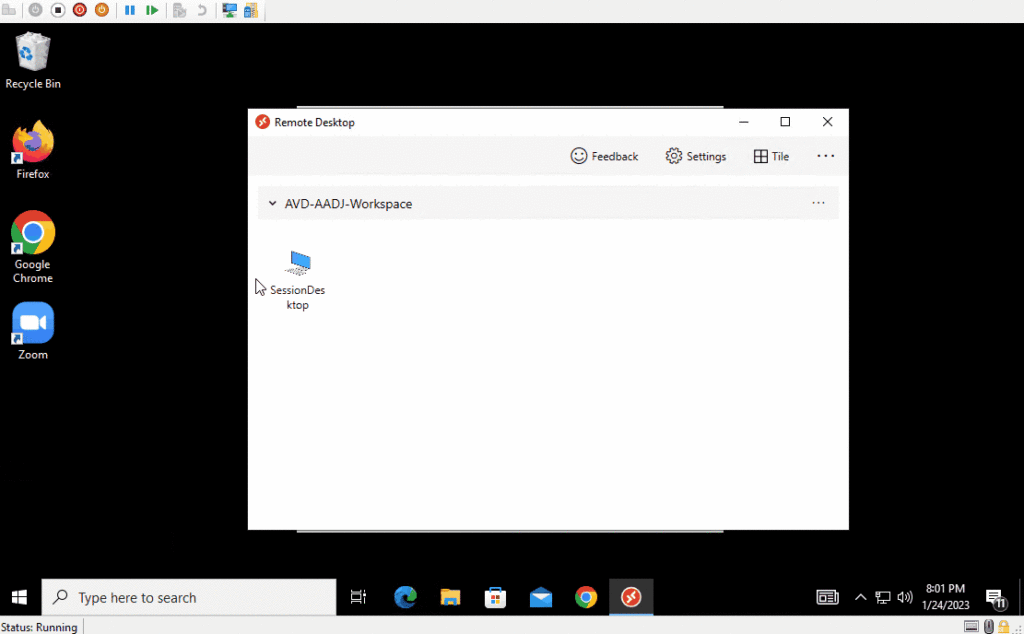Open notification center with 11 notifications
Image resolution: width=1024 pixels, height=634 pixels.
point(996,597)
